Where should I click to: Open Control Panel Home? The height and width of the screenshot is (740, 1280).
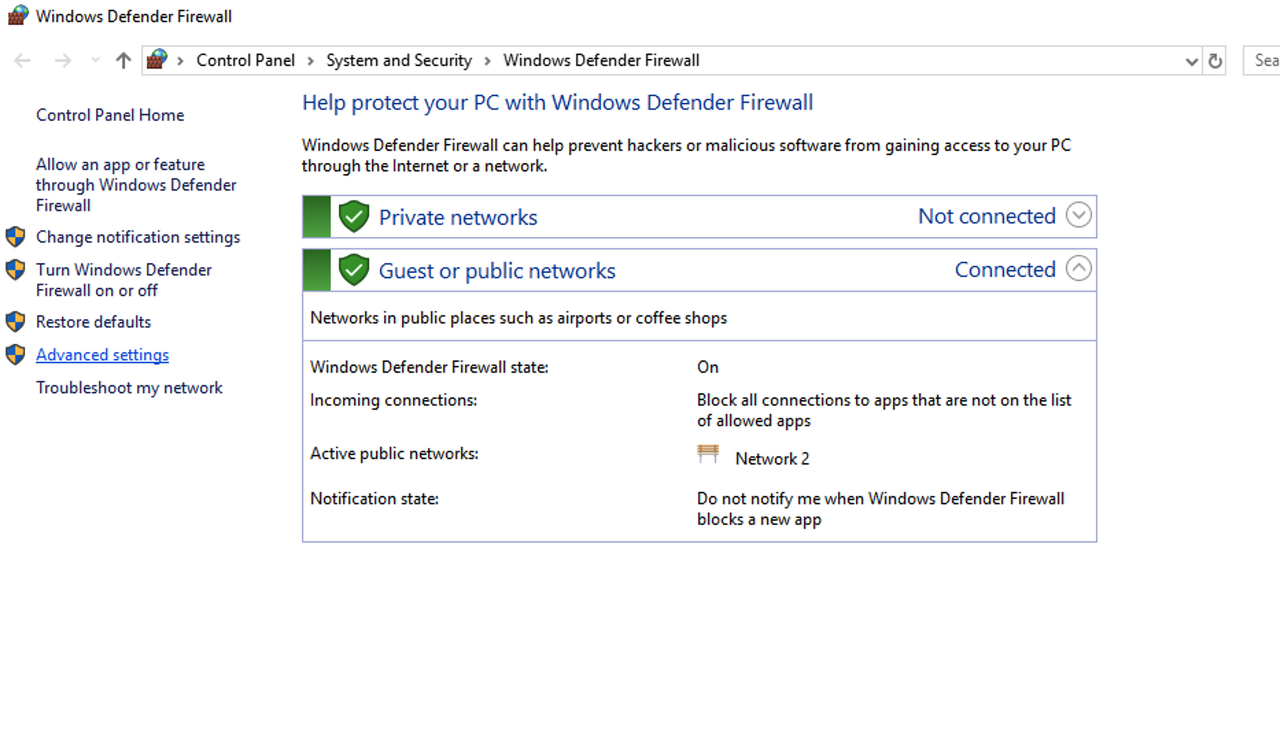point(110,115)
